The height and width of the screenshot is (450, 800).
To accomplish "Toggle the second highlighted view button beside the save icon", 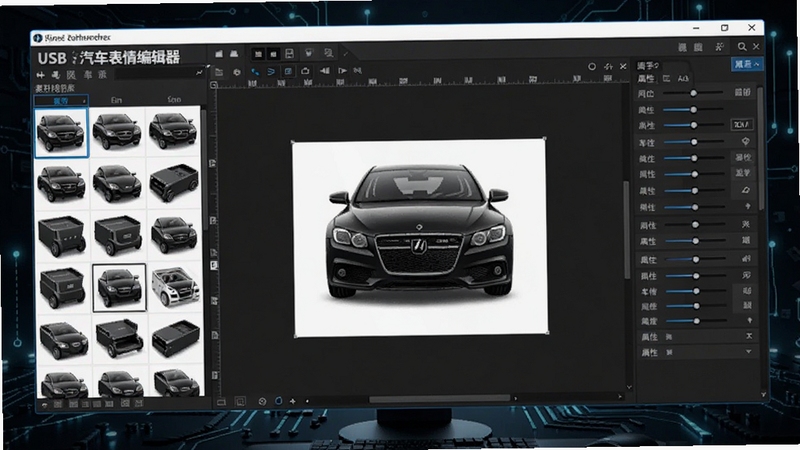I will coord(273,54).
